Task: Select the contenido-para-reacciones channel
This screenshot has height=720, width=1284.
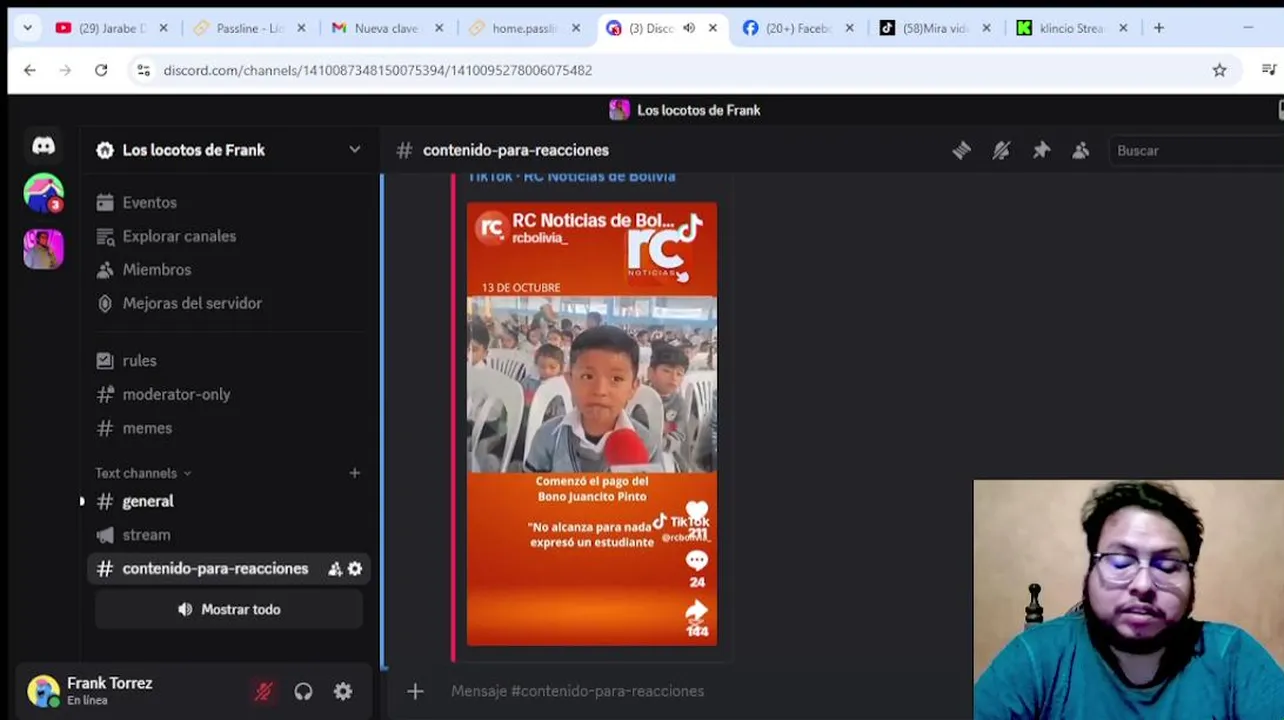Action: pyautogui.click(x=215, y=568)
